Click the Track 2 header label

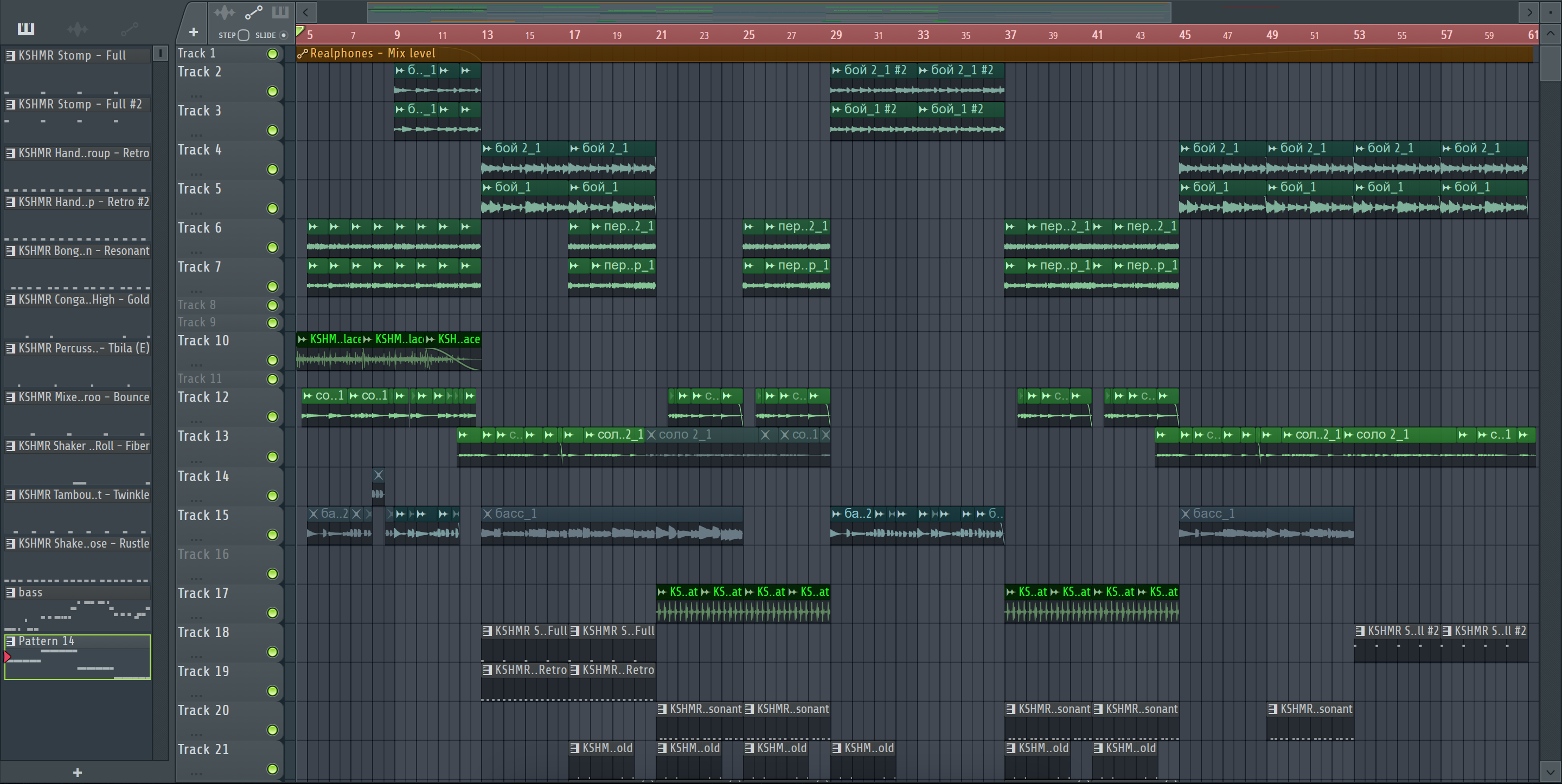[x=200, y=72]
